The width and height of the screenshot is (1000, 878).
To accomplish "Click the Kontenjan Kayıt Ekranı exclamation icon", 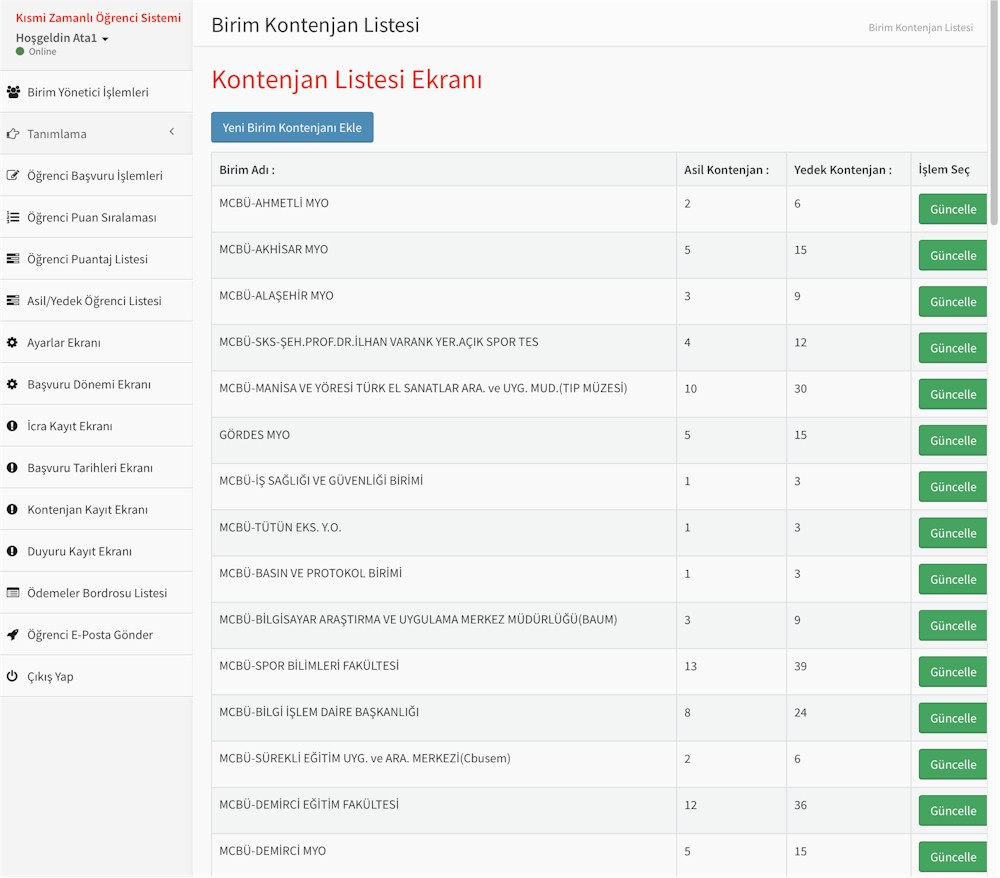I will (12, 509).
